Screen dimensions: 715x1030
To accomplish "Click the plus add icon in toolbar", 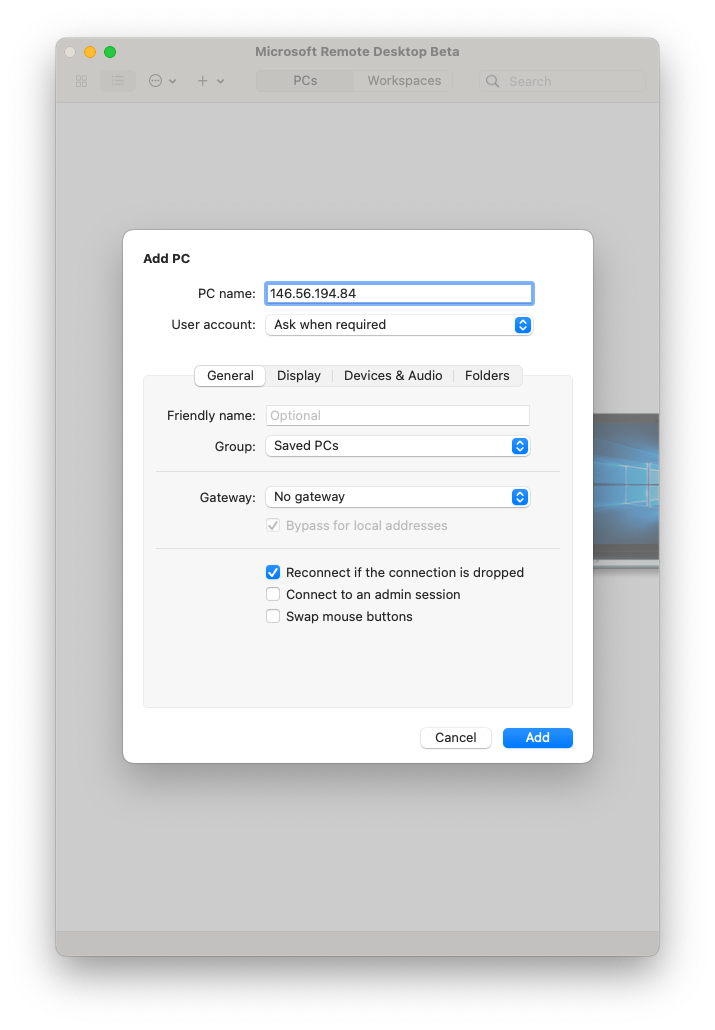I will (x=202, y=81).
